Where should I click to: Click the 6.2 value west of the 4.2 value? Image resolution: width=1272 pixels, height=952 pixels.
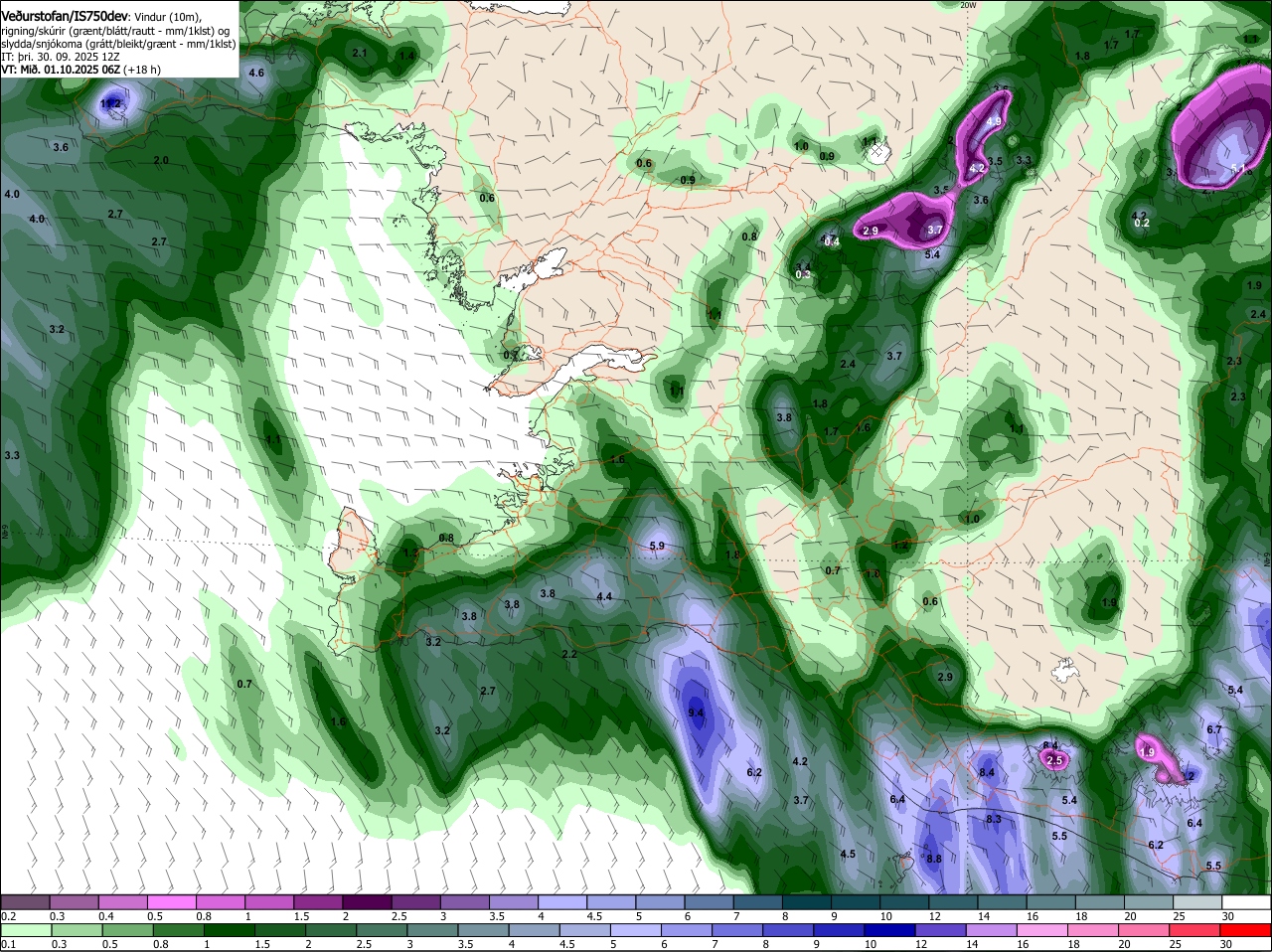(x=754, y=772)
